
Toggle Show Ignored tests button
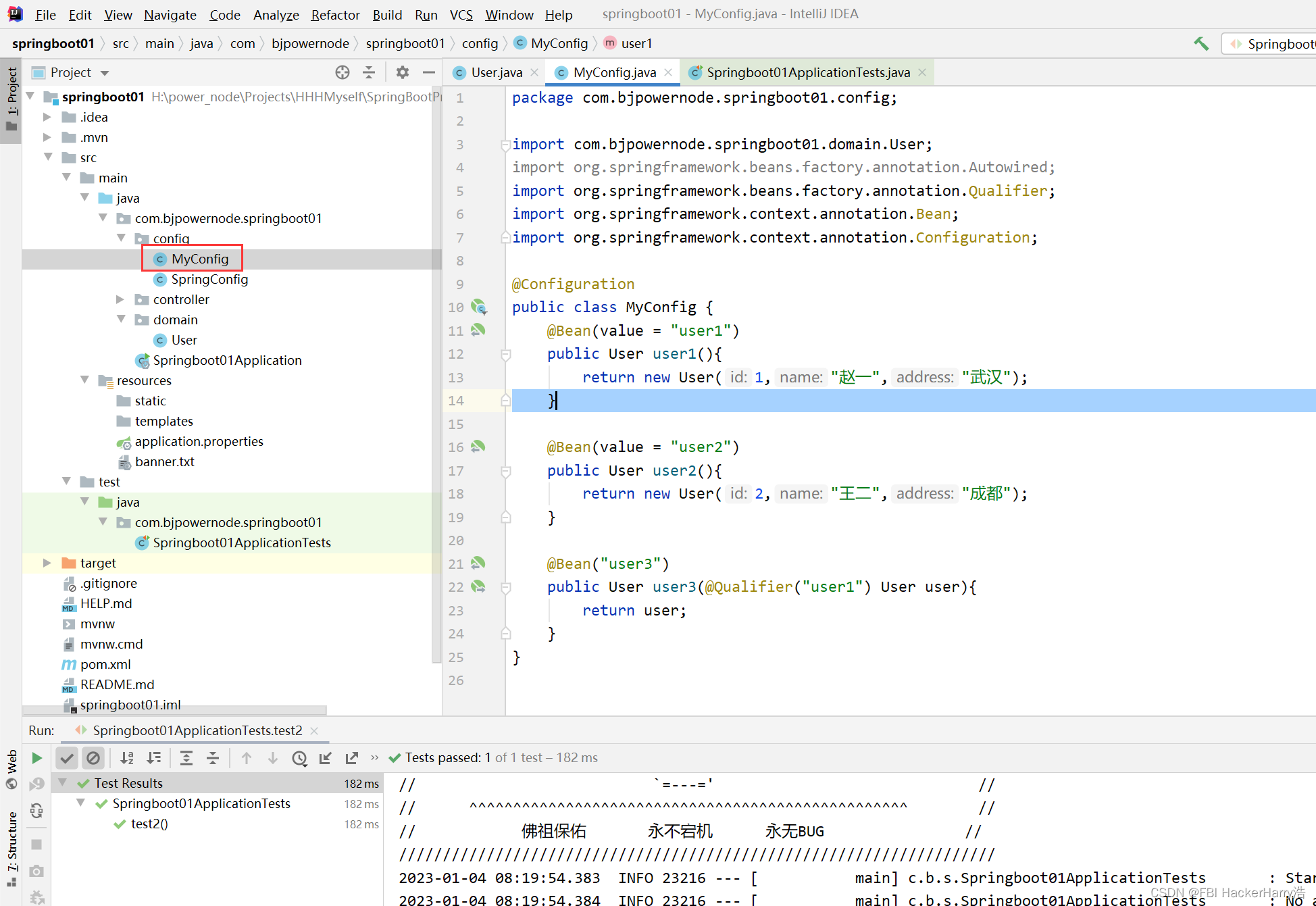pyautogui.click(x=93, y=758)
